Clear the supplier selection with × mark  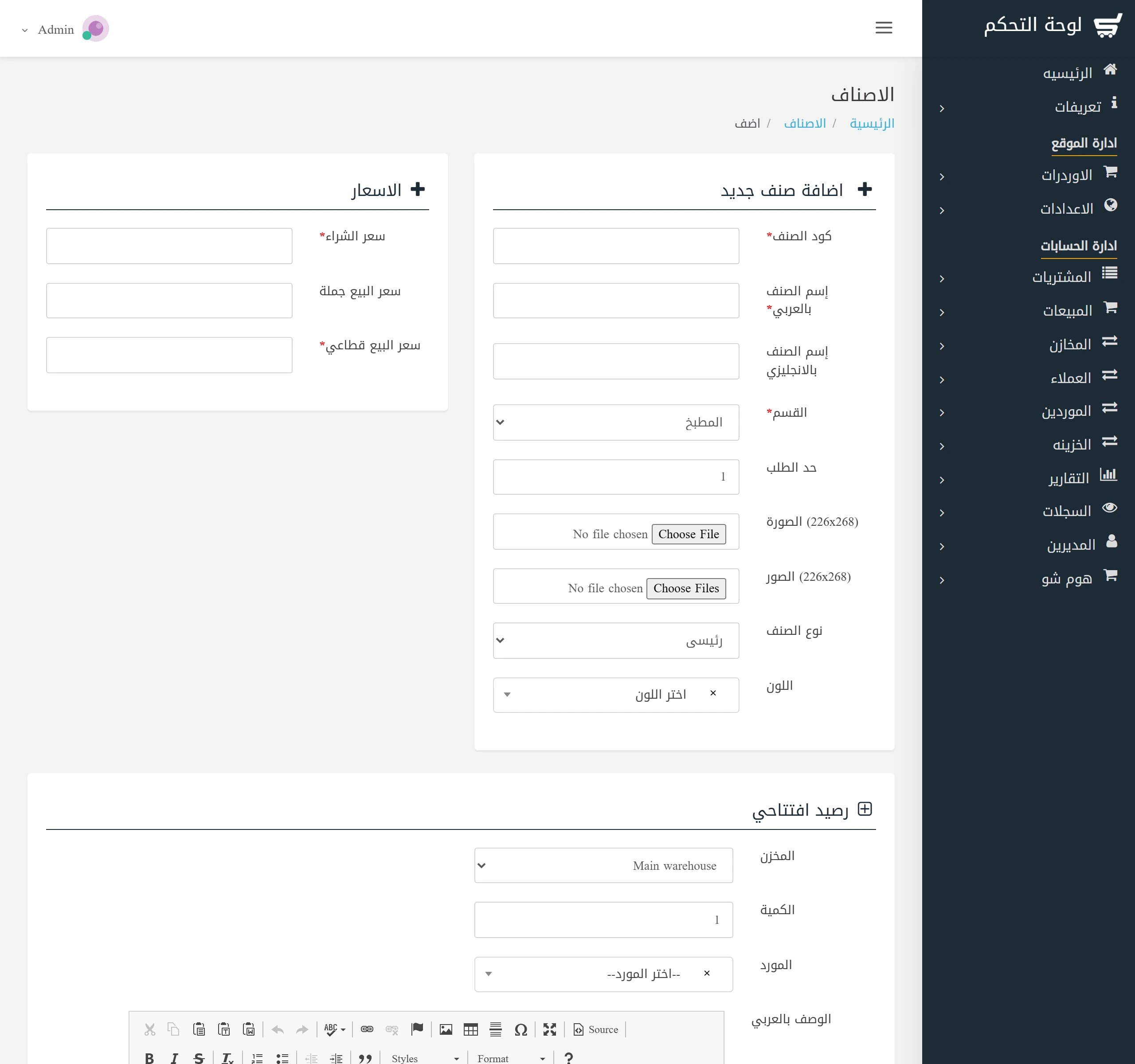tap(707, 973)
